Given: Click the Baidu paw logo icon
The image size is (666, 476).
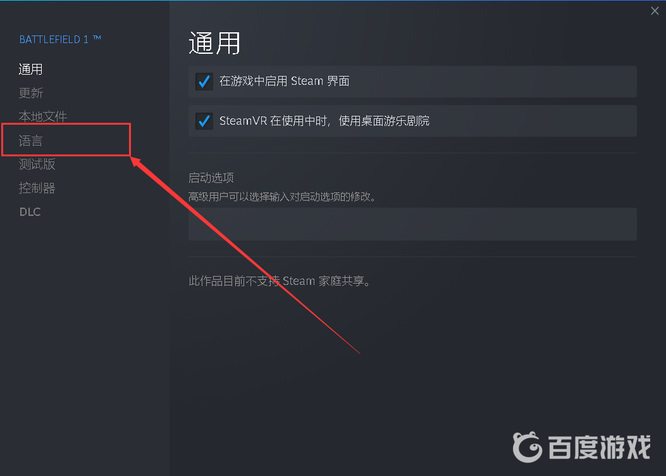Looking at the screenshot, I should pos(528,447).
